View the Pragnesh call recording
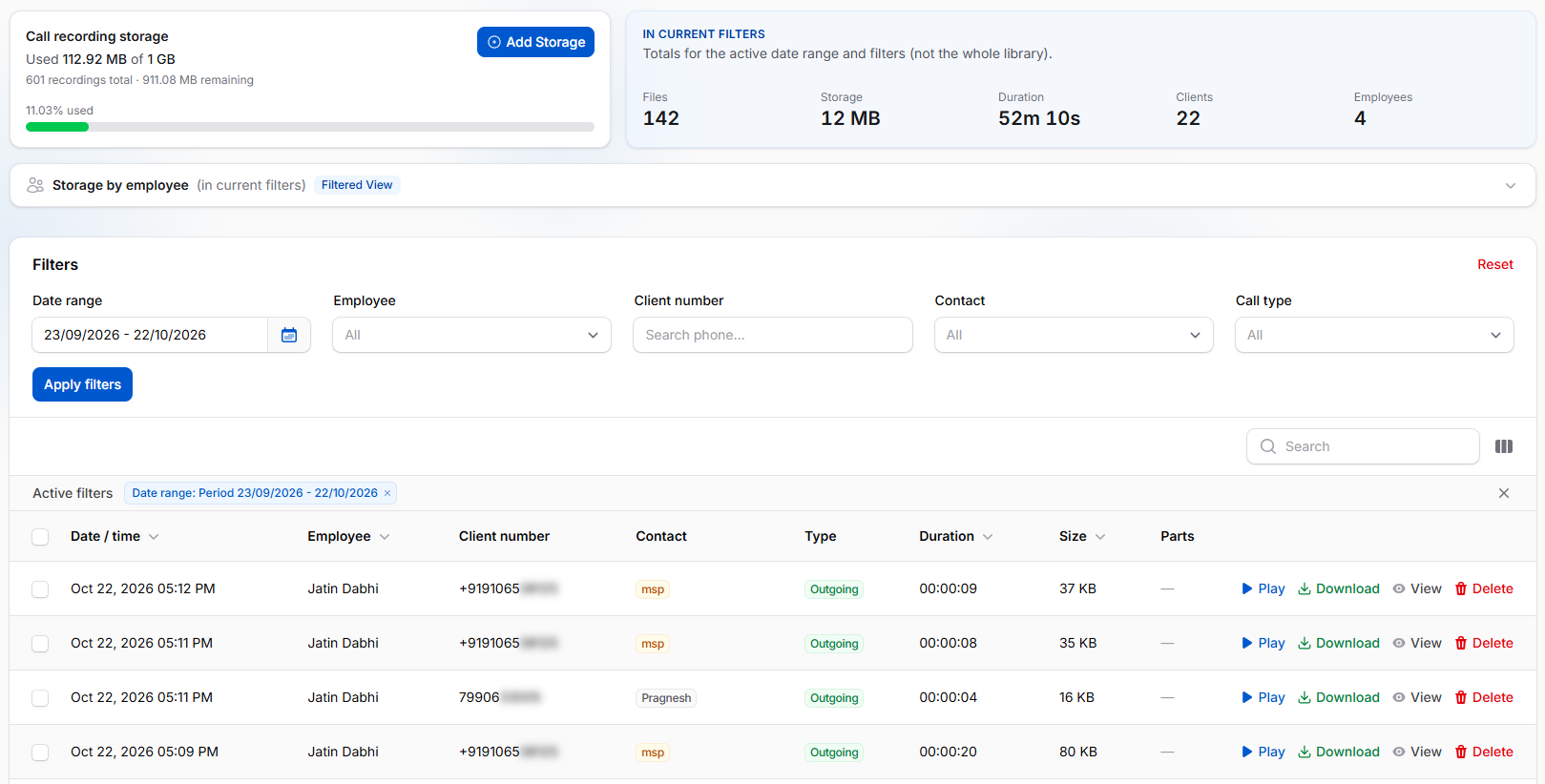The image size is (1545, 784). point(1417,697)
